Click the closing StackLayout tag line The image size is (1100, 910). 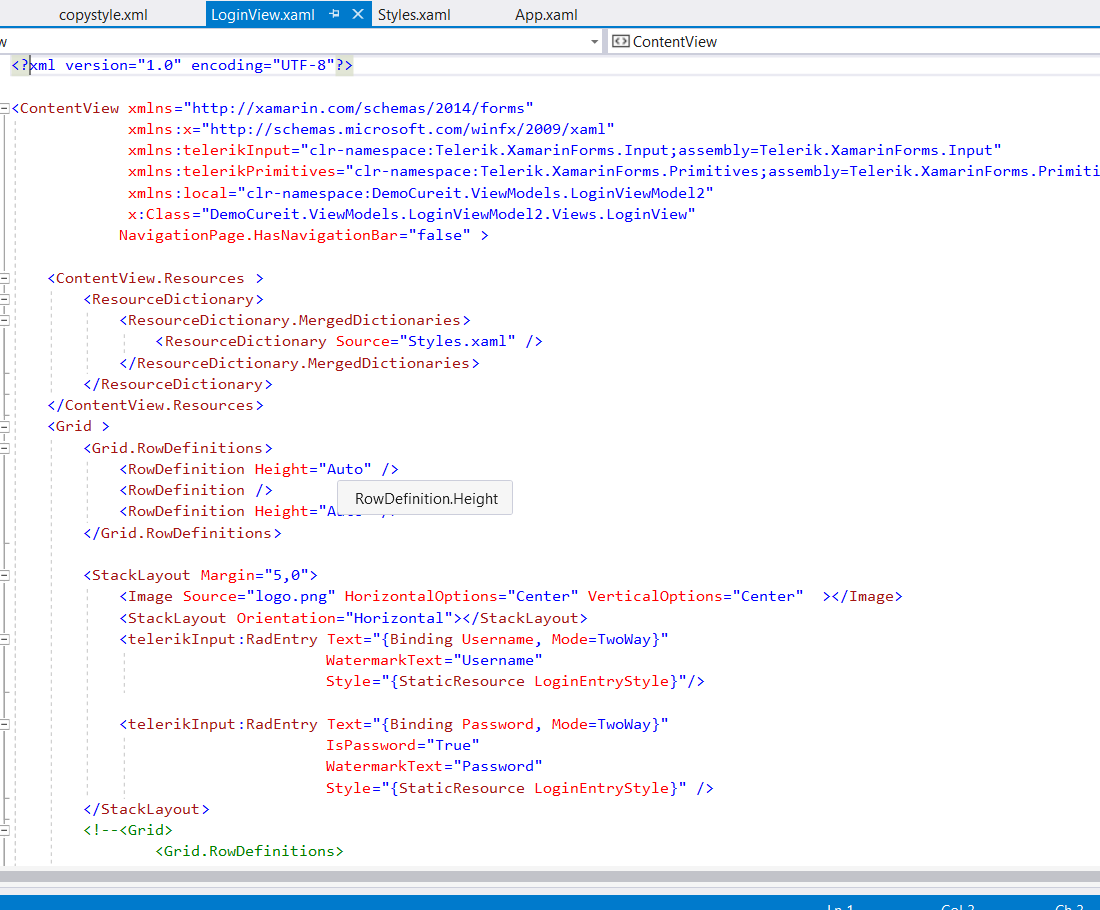point(146,809)
